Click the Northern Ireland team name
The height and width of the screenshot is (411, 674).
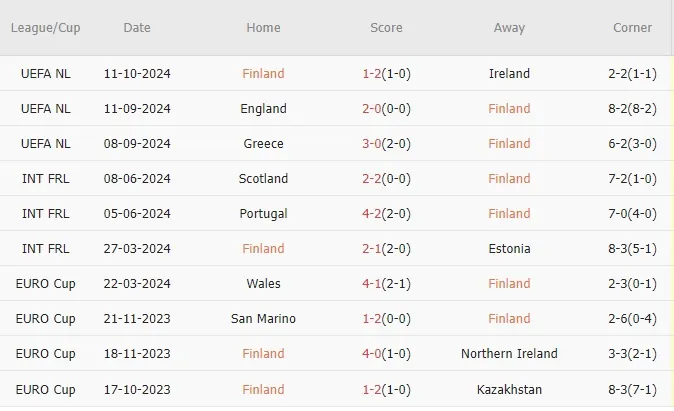(509, 354)
